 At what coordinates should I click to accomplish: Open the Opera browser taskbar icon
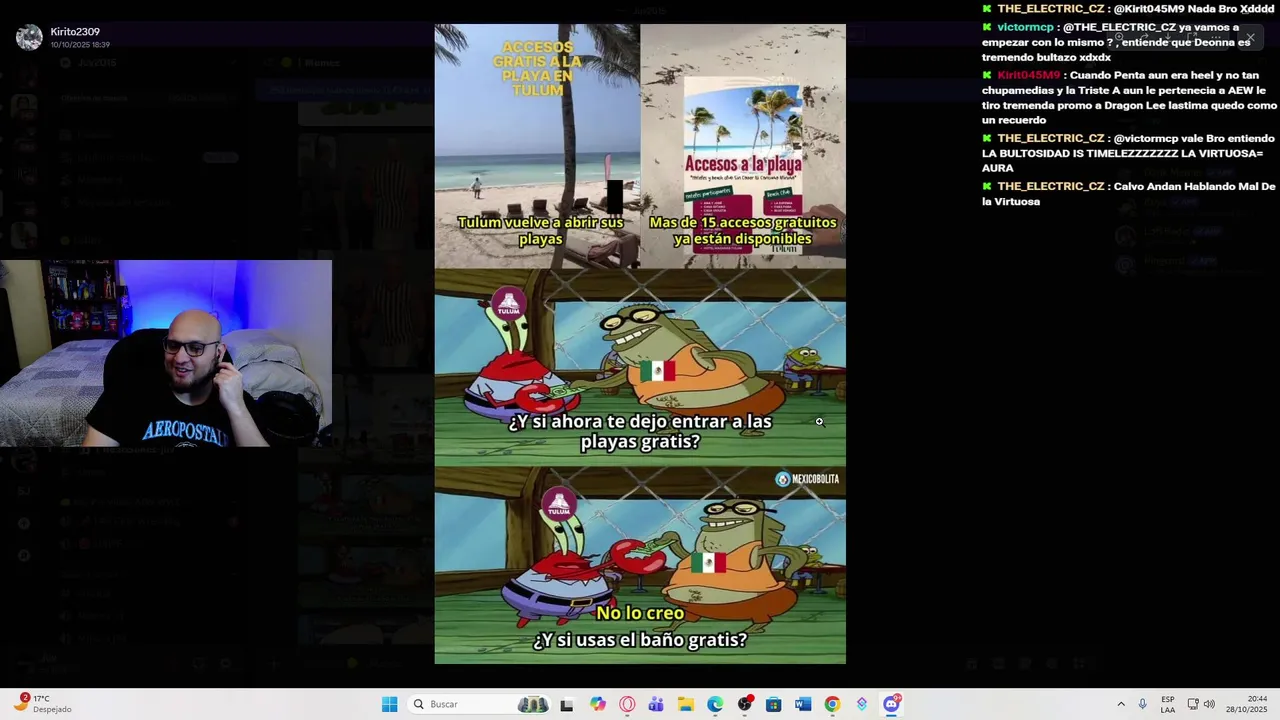(x=627, y=704)
